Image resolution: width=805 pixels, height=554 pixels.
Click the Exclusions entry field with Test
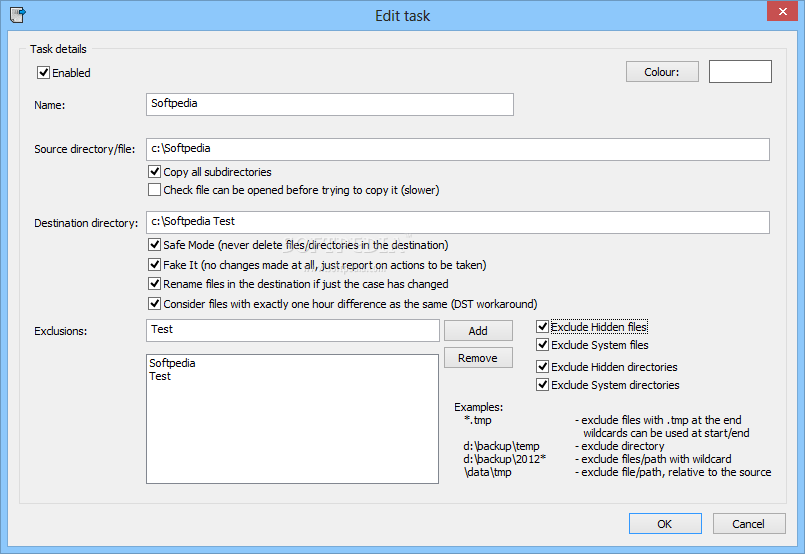293,331
